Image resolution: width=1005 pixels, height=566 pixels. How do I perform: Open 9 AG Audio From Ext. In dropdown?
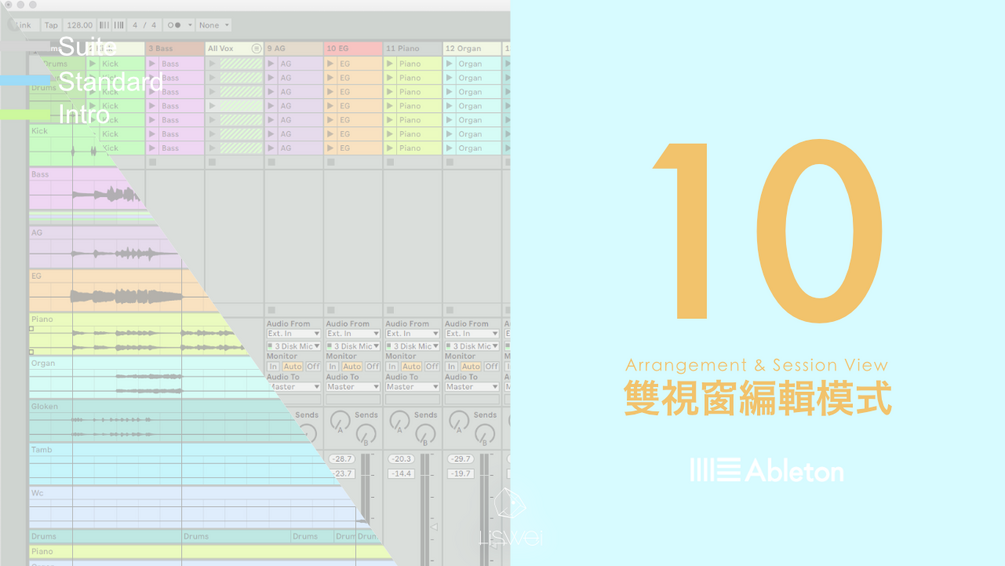tap(294, 334)
